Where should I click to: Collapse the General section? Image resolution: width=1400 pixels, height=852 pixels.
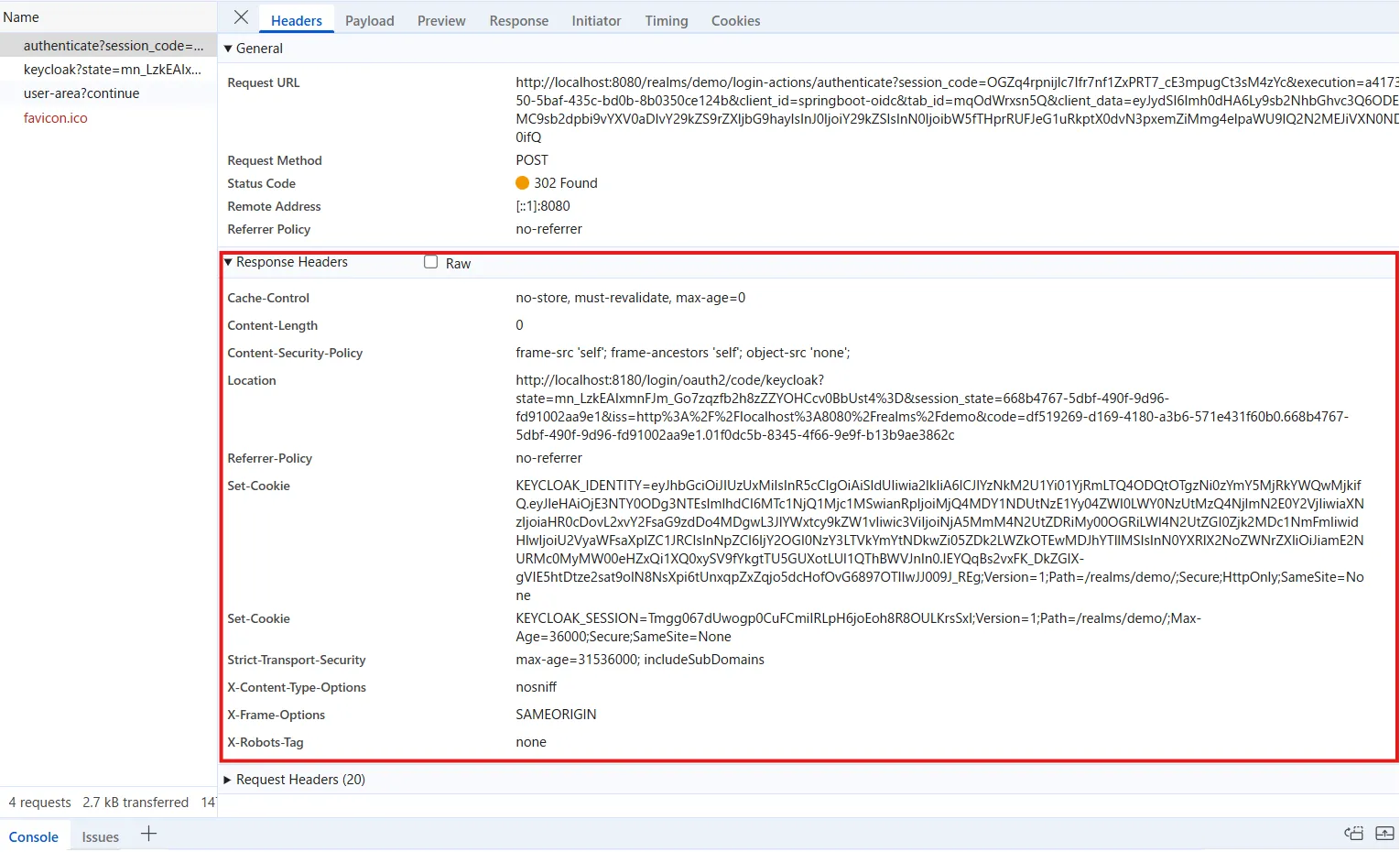pos(229,49)
